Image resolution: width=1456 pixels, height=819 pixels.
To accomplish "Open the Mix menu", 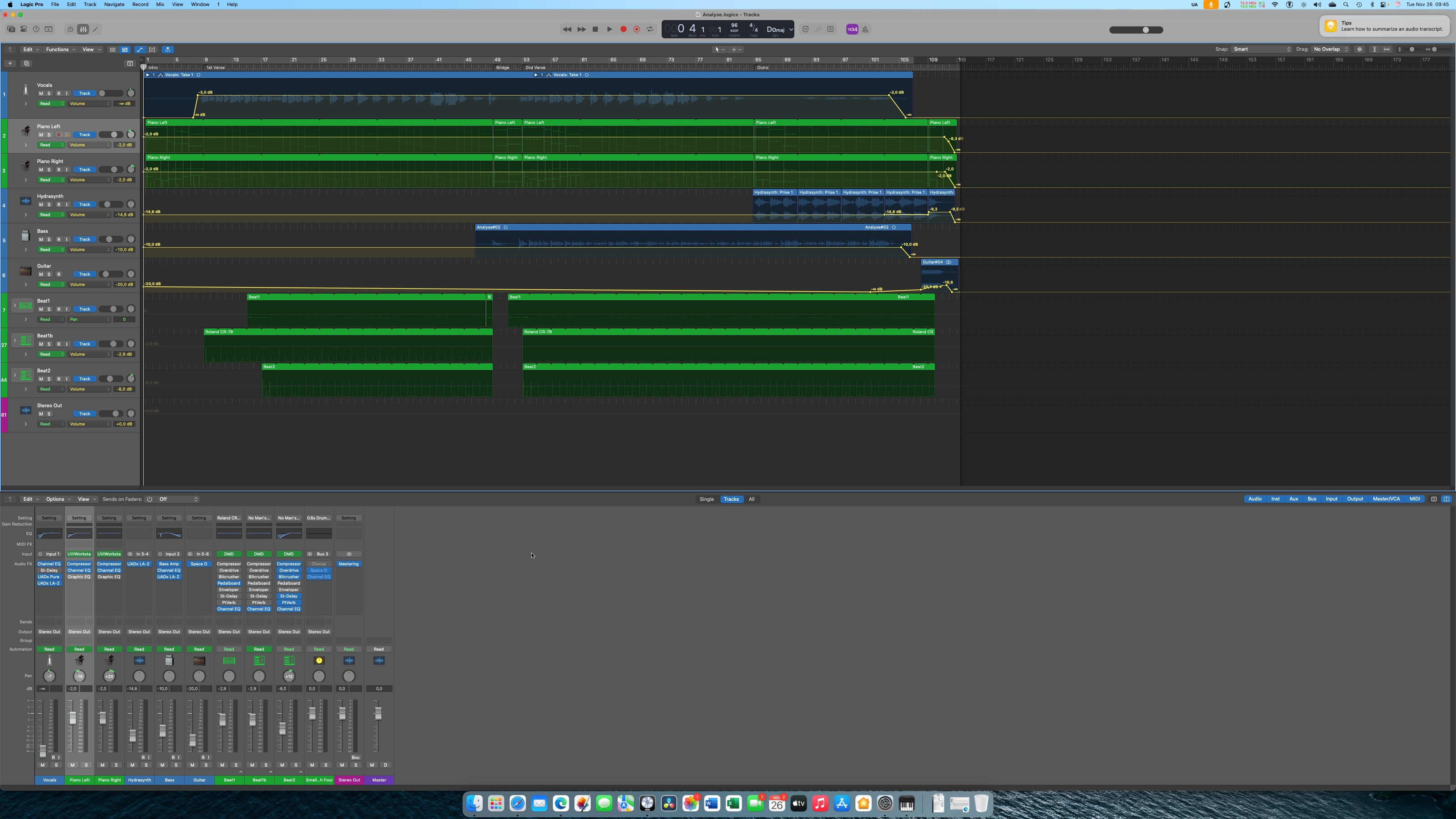I will pyautogui.click(x=160, y=5).
